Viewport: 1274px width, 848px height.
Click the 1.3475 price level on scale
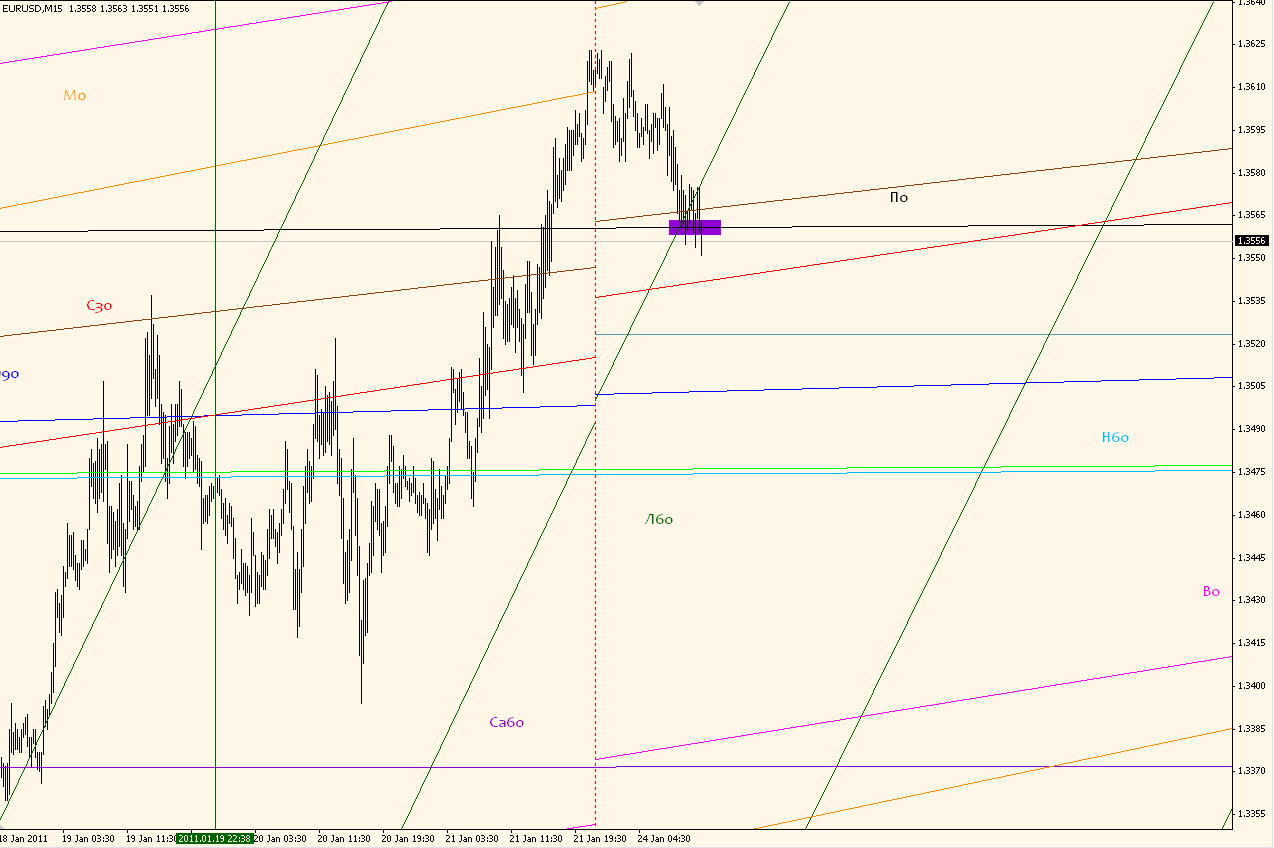[x=1253, y=472]
